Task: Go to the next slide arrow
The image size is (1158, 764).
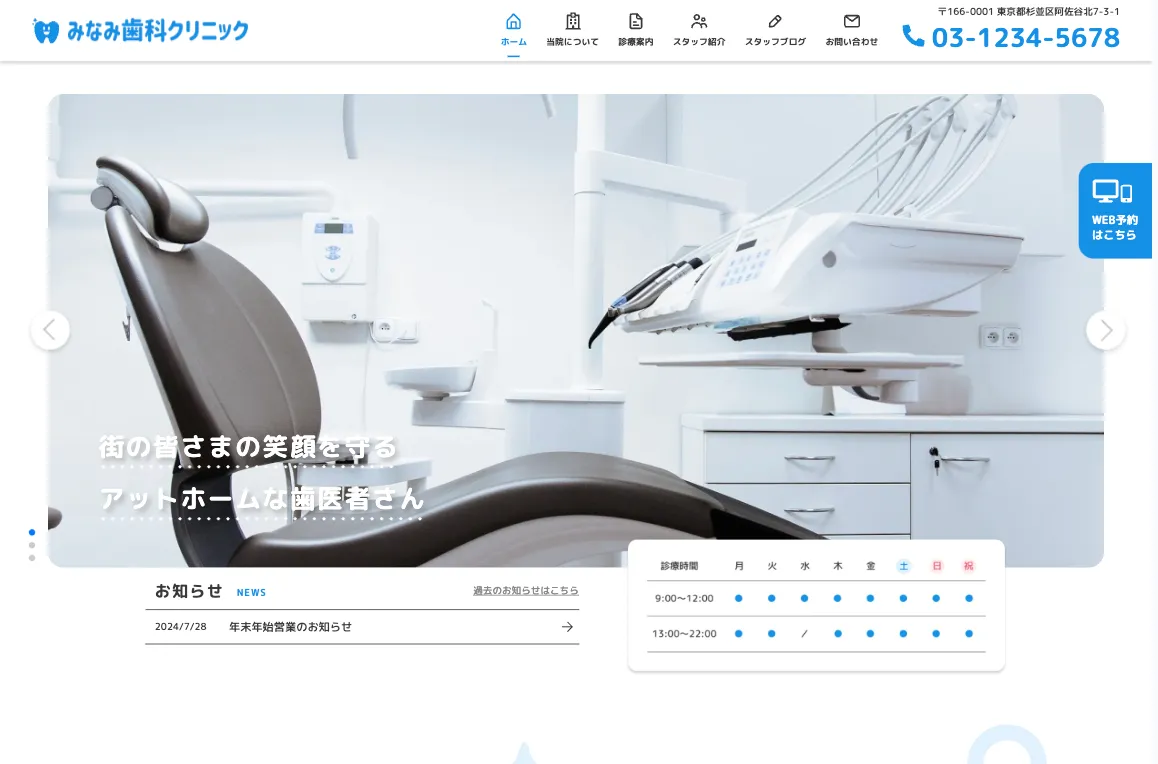Action: click(x=1105, y=330)
